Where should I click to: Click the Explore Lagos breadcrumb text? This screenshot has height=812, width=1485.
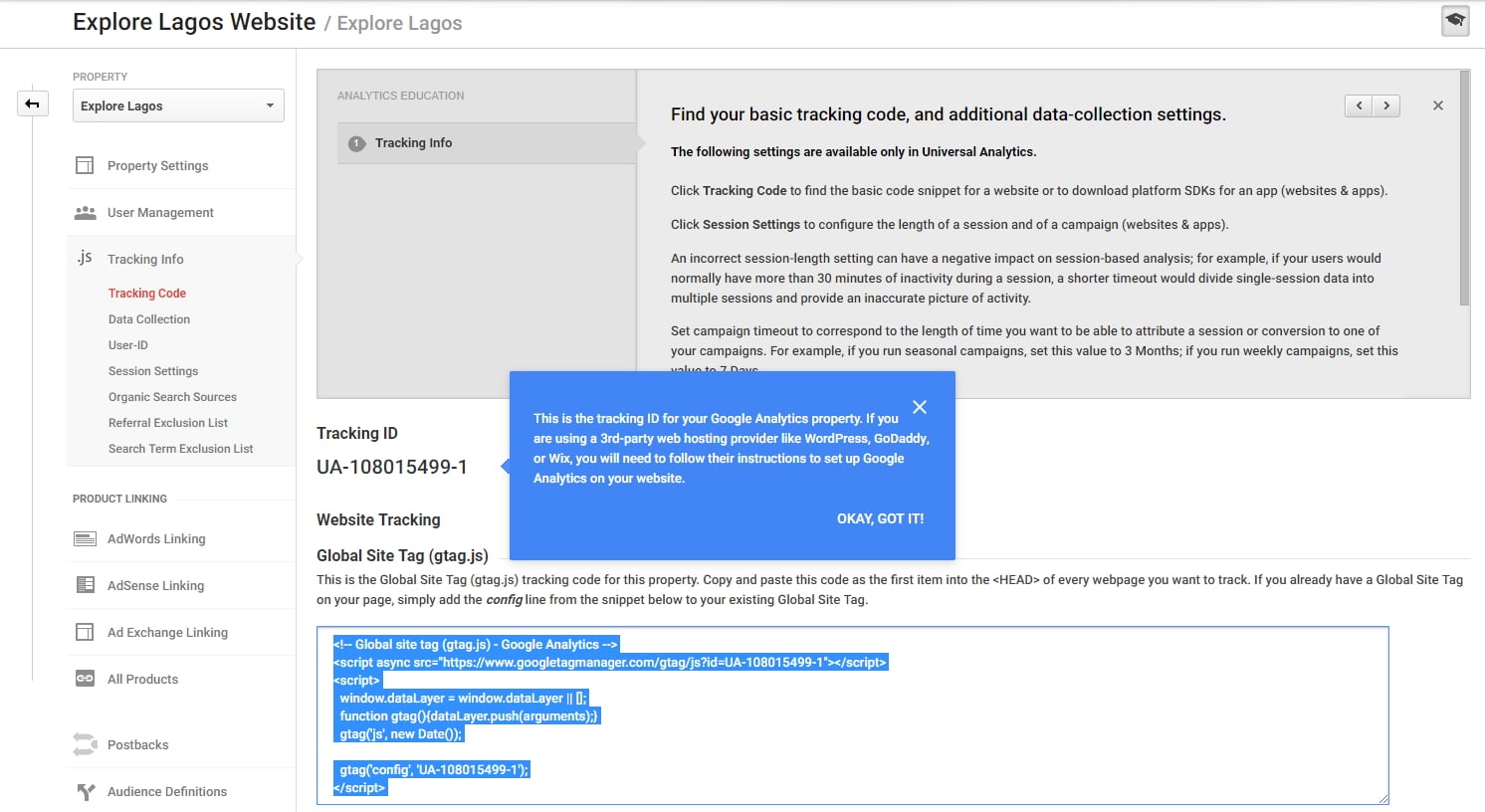point(399,23)
